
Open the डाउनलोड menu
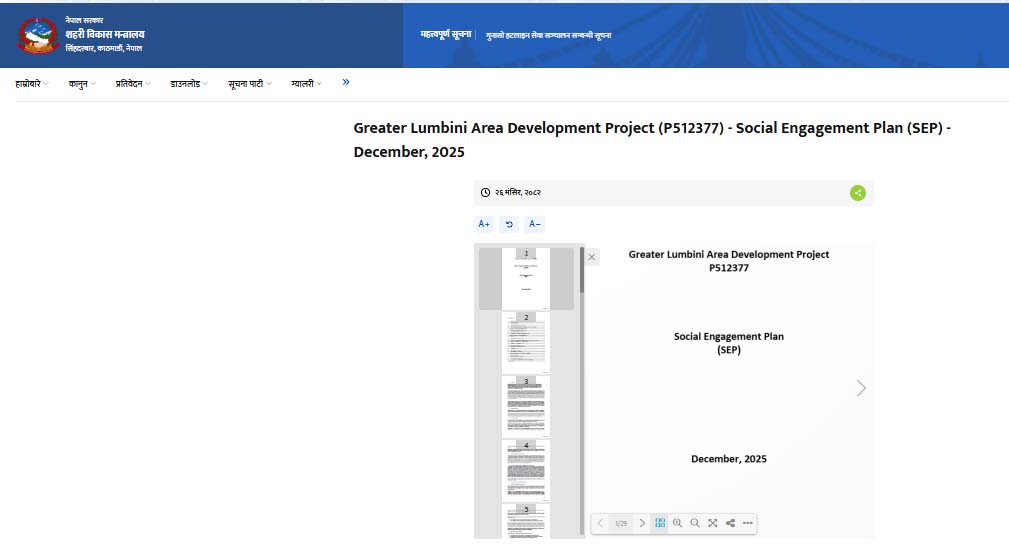pyautogui.click(x=189, y=84)
